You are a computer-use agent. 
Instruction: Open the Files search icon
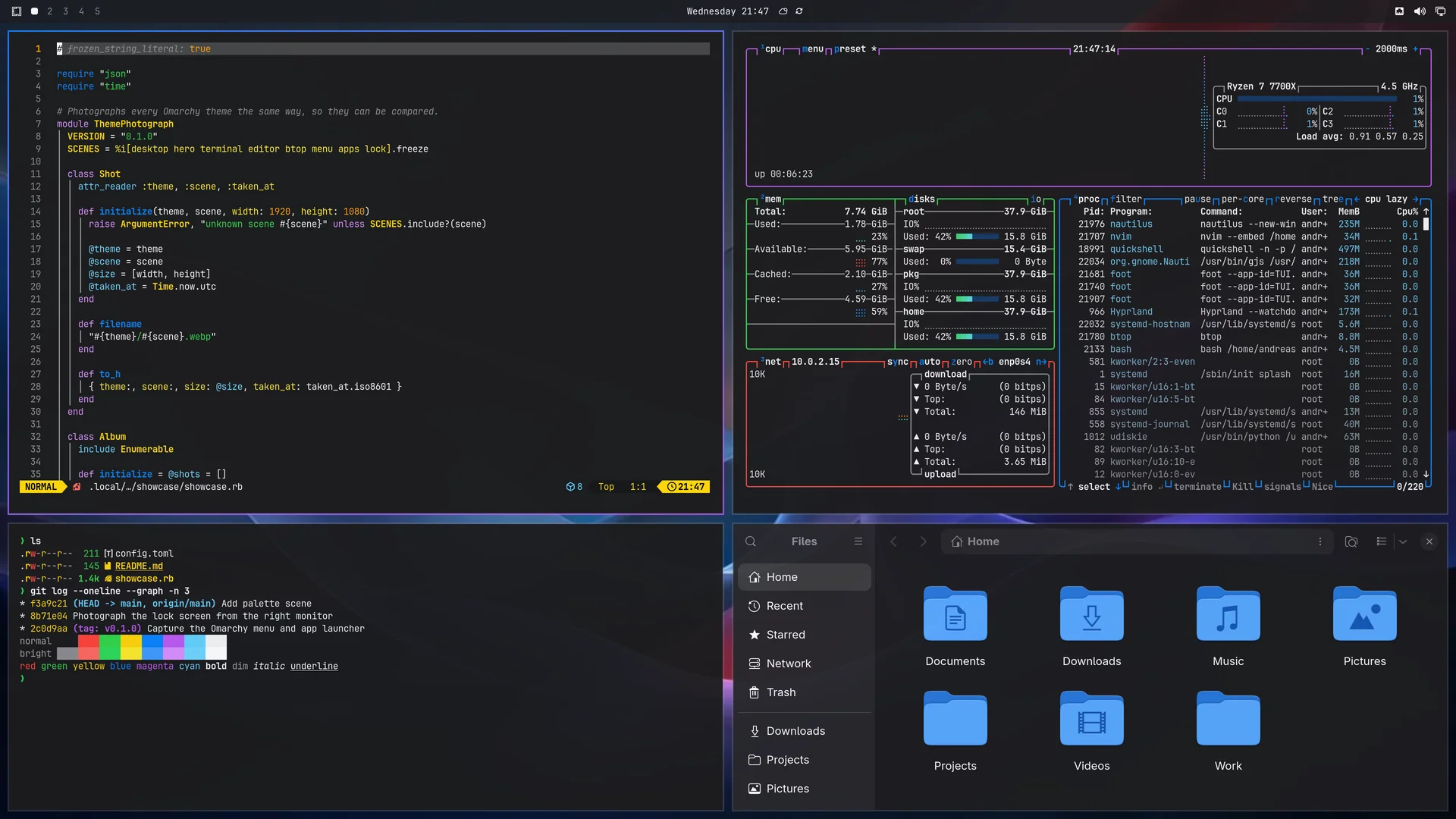751,541
